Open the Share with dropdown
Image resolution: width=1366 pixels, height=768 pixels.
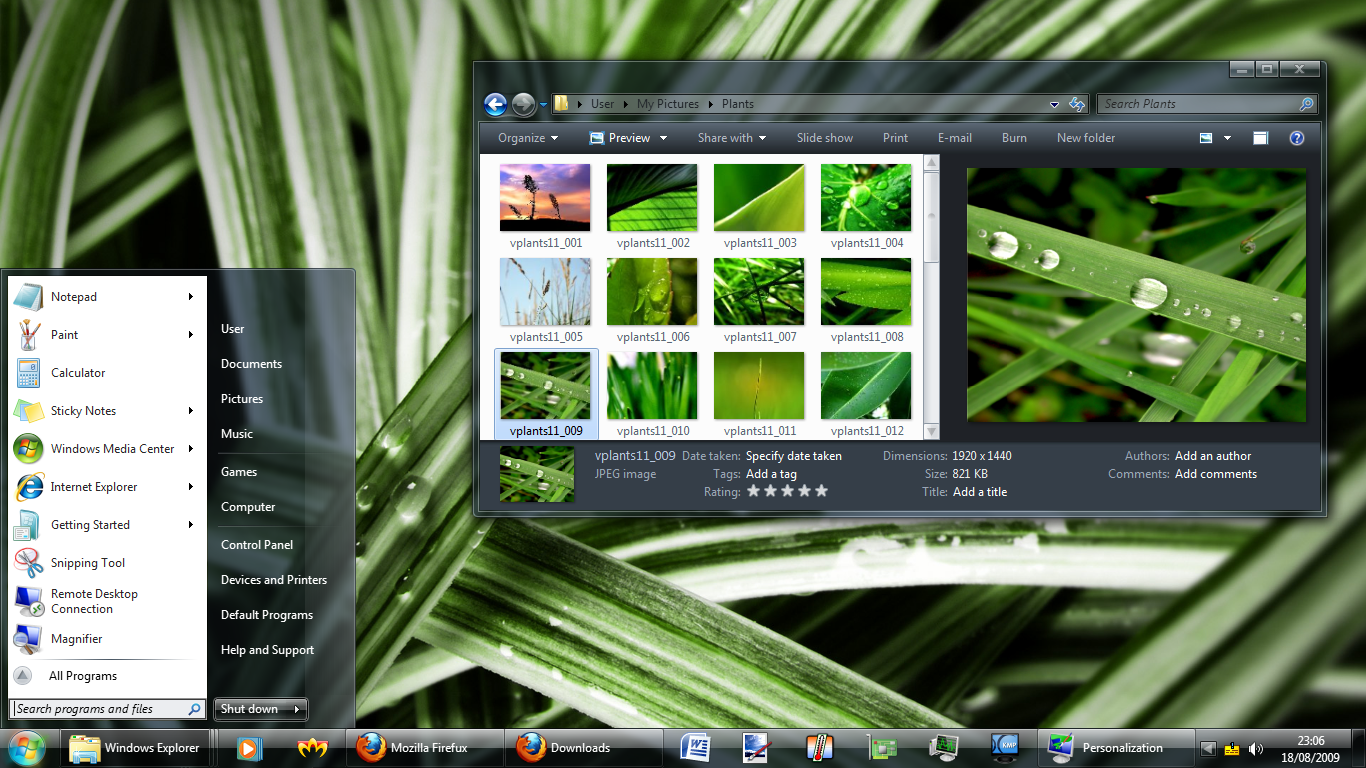point(732,138)
